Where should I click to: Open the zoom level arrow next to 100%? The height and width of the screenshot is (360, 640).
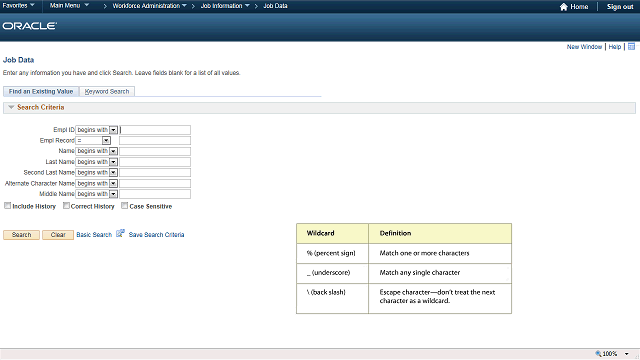tap(627, 354)
